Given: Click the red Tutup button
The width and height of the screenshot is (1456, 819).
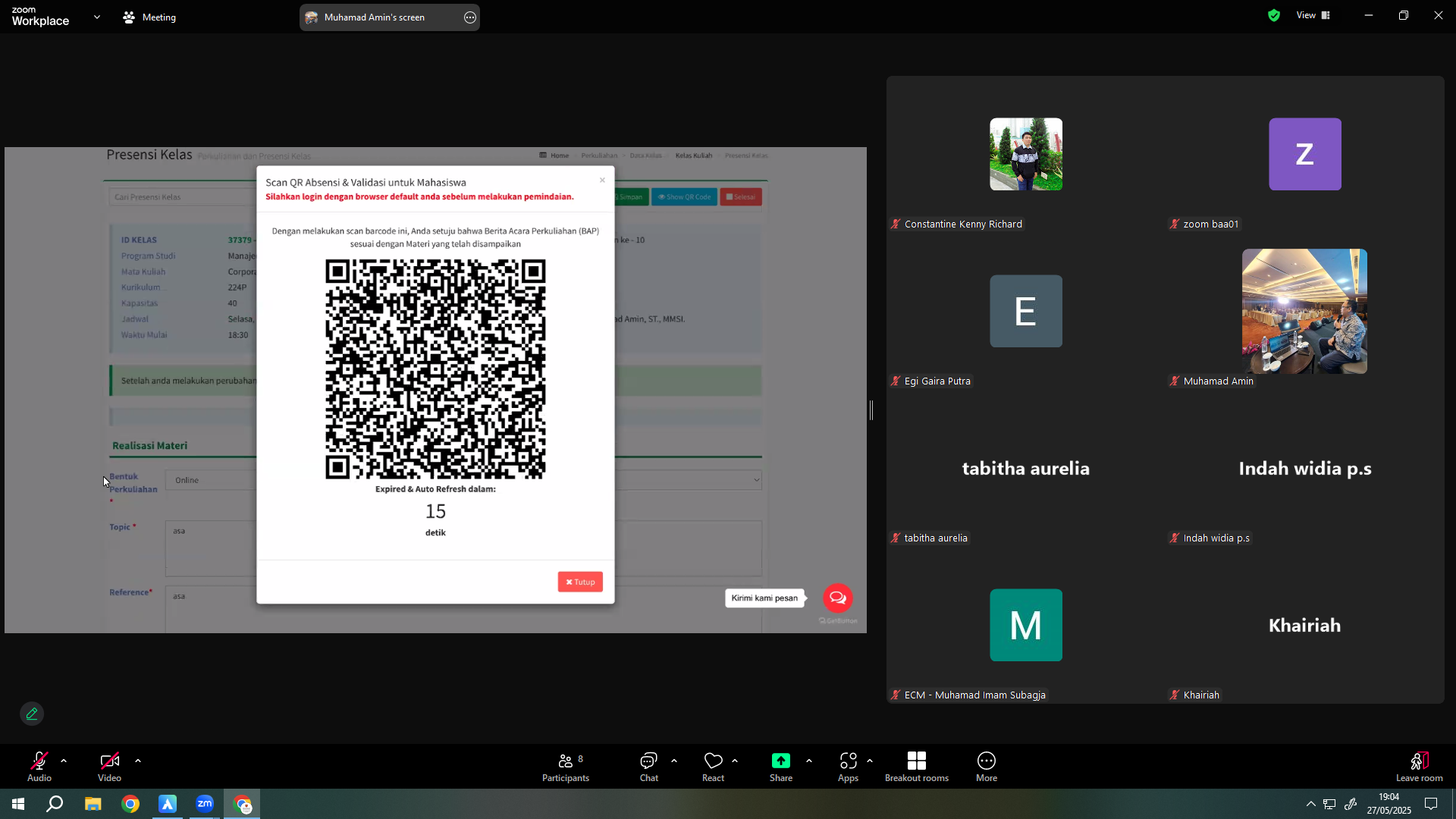Looking at the screenshot, I should pyautogui.click(x=580, y=582).
